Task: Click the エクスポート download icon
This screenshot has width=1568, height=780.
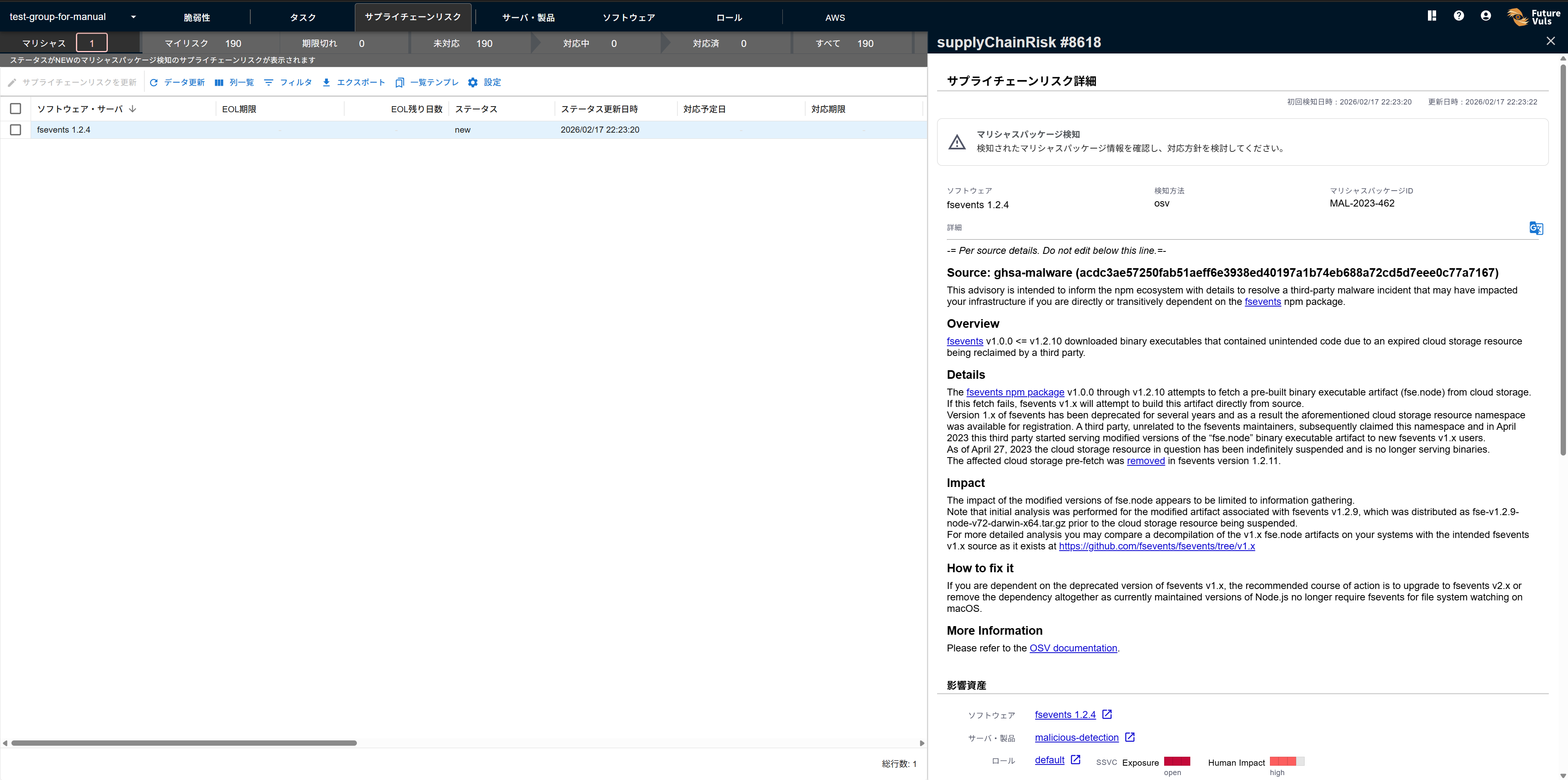Action: click(x=326, y=83)
